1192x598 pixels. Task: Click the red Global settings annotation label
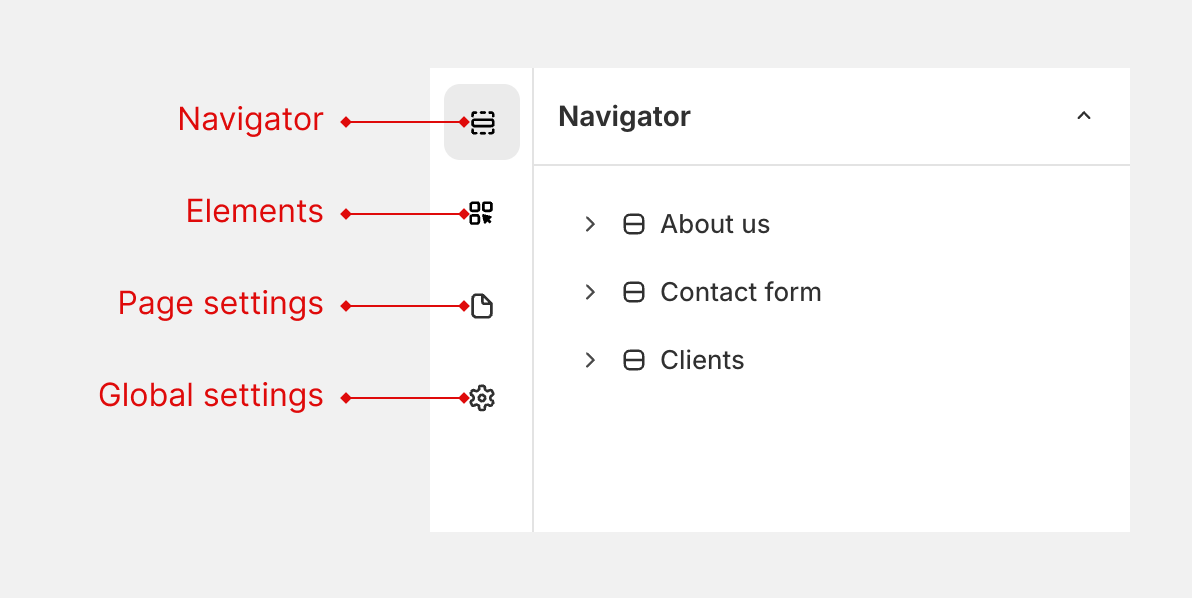[x=211, y=395]
